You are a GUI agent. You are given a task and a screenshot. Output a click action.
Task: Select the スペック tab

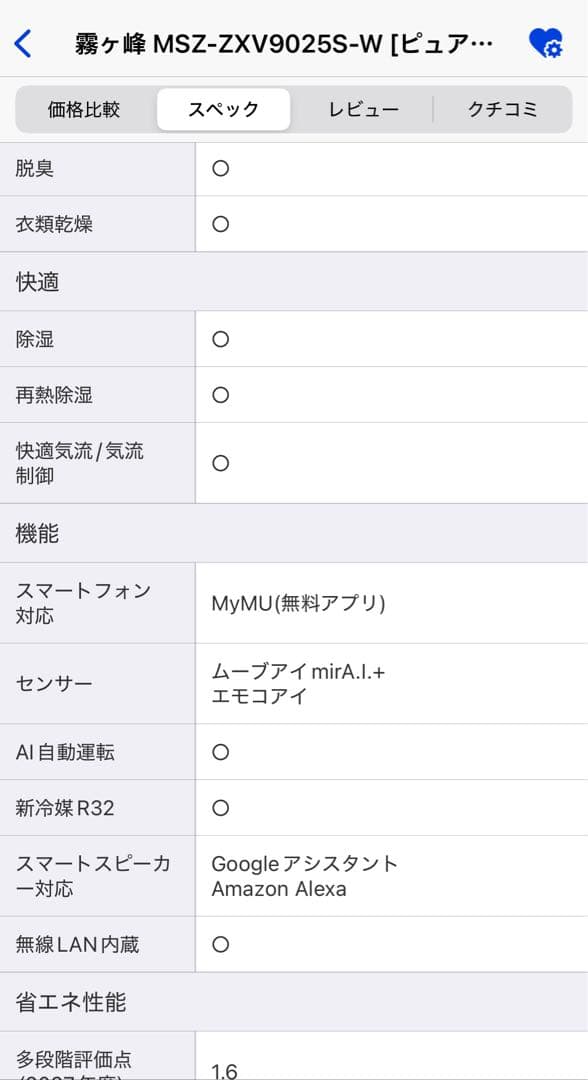[x=222, y=109]
